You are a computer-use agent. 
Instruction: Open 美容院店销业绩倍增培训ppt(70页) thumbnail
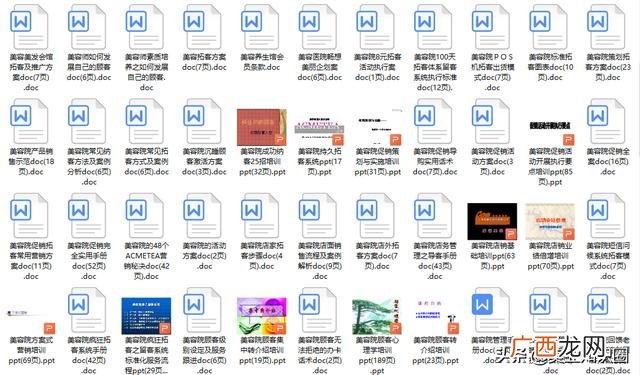550,221
